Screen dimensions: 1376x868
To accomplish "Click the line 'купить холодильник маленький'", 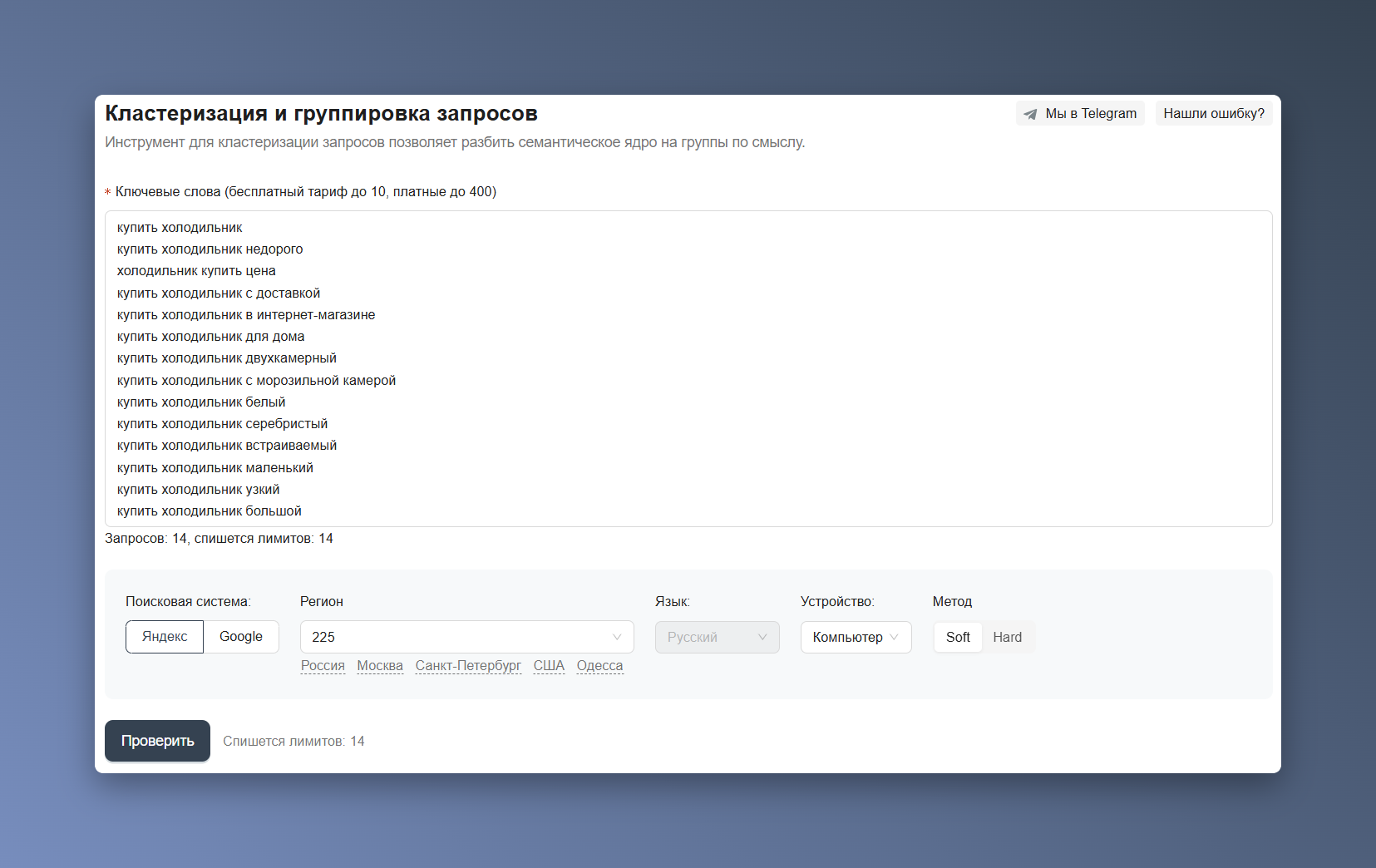I will pyautogui.click(x=215, y=468).
